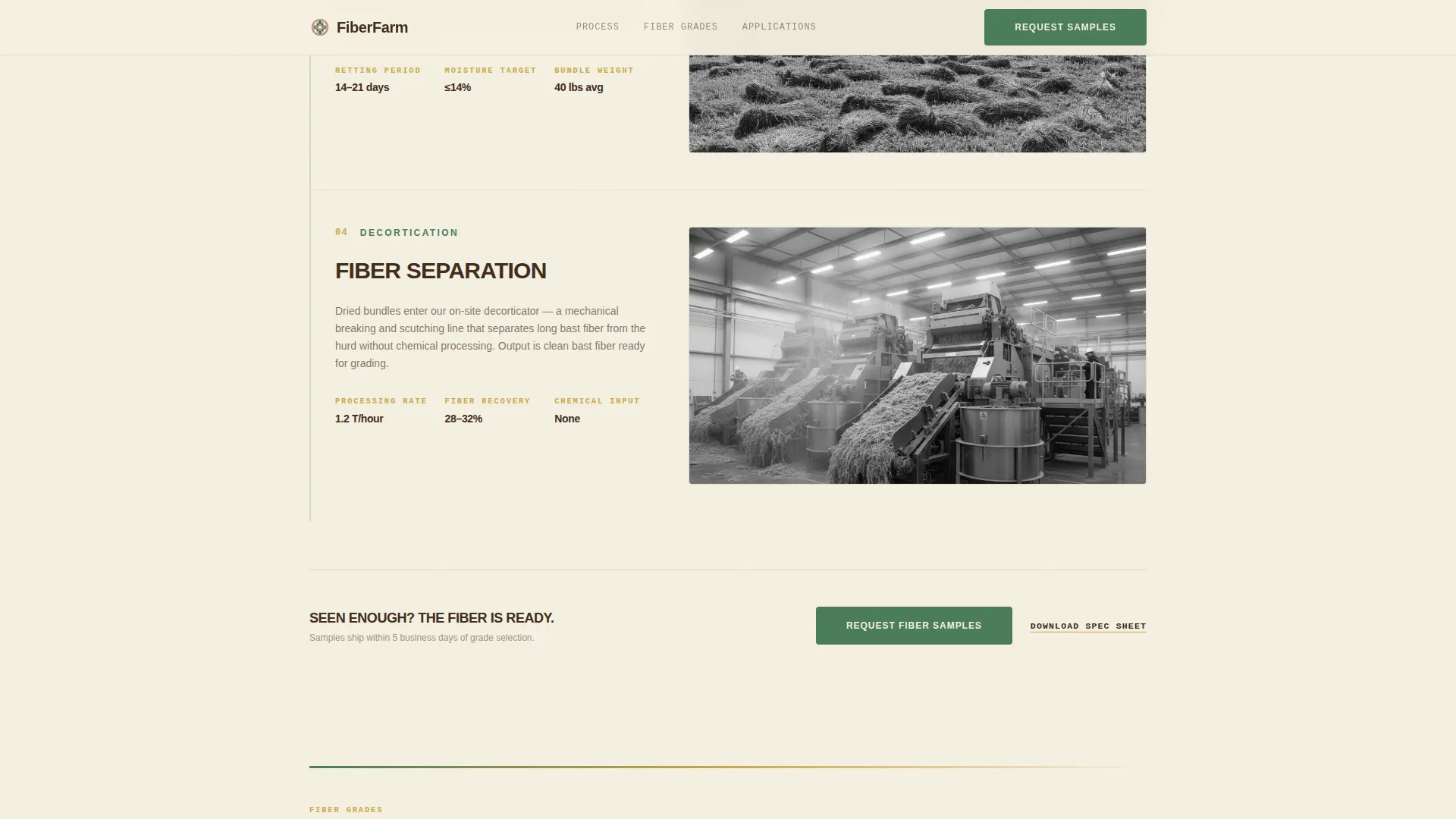Select the 1.2 T/hour processing rate value
Screen dimensions: 1456x819
click(359, 419)
